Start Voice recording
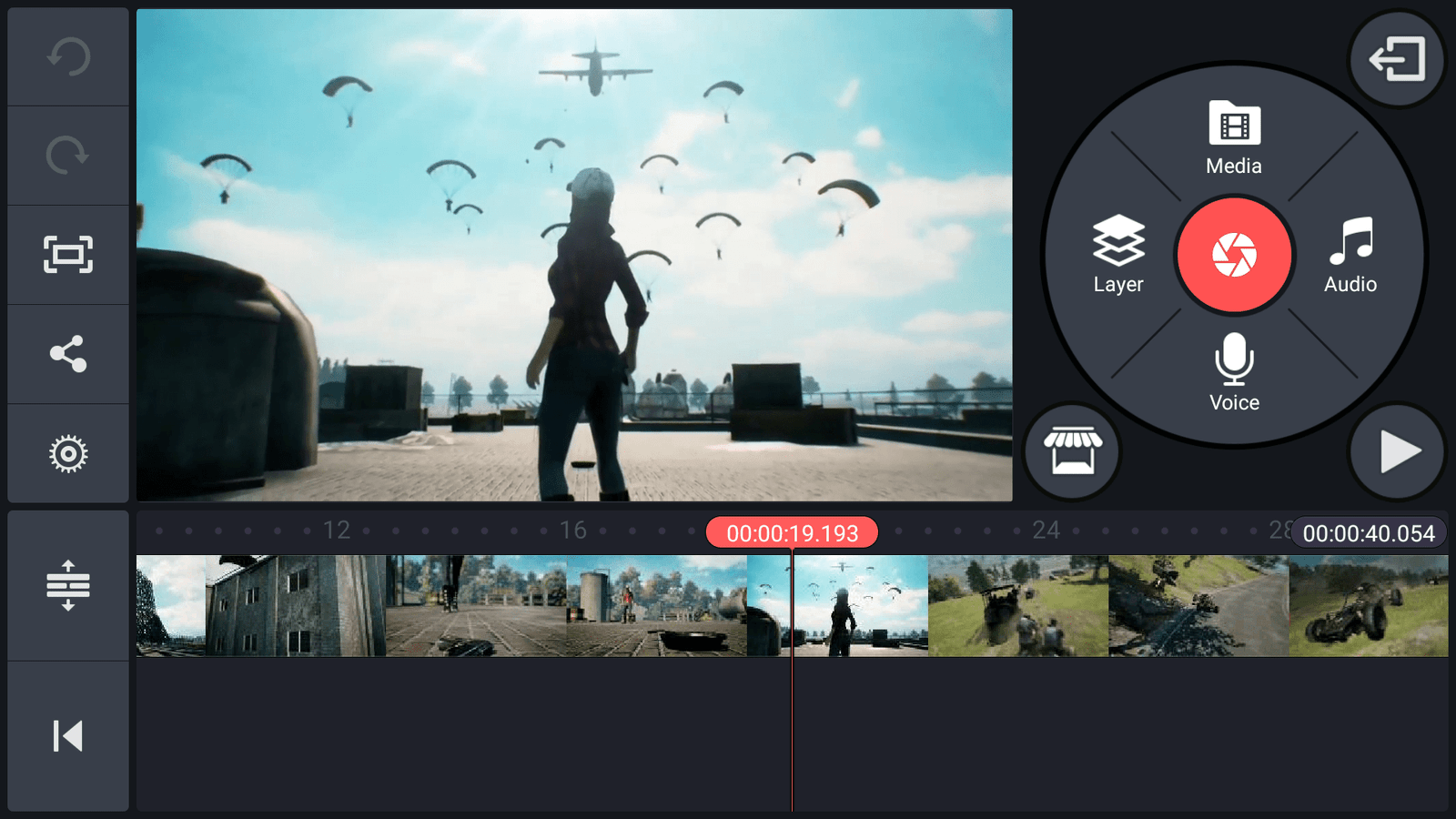 [1234, 373]
